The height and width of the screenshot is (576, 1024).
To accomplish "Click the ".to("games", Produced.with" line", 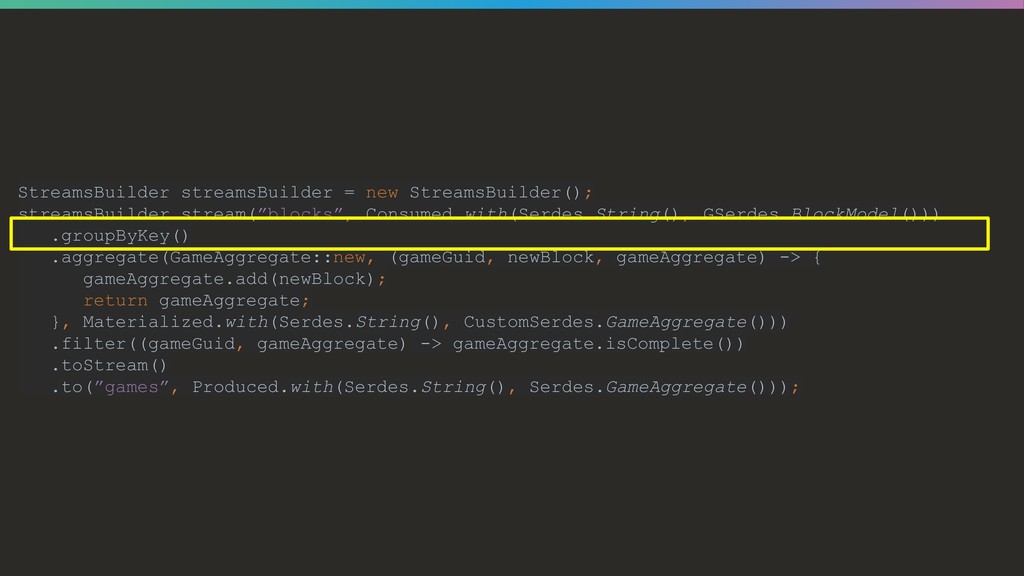I will (x=425, y=387).
